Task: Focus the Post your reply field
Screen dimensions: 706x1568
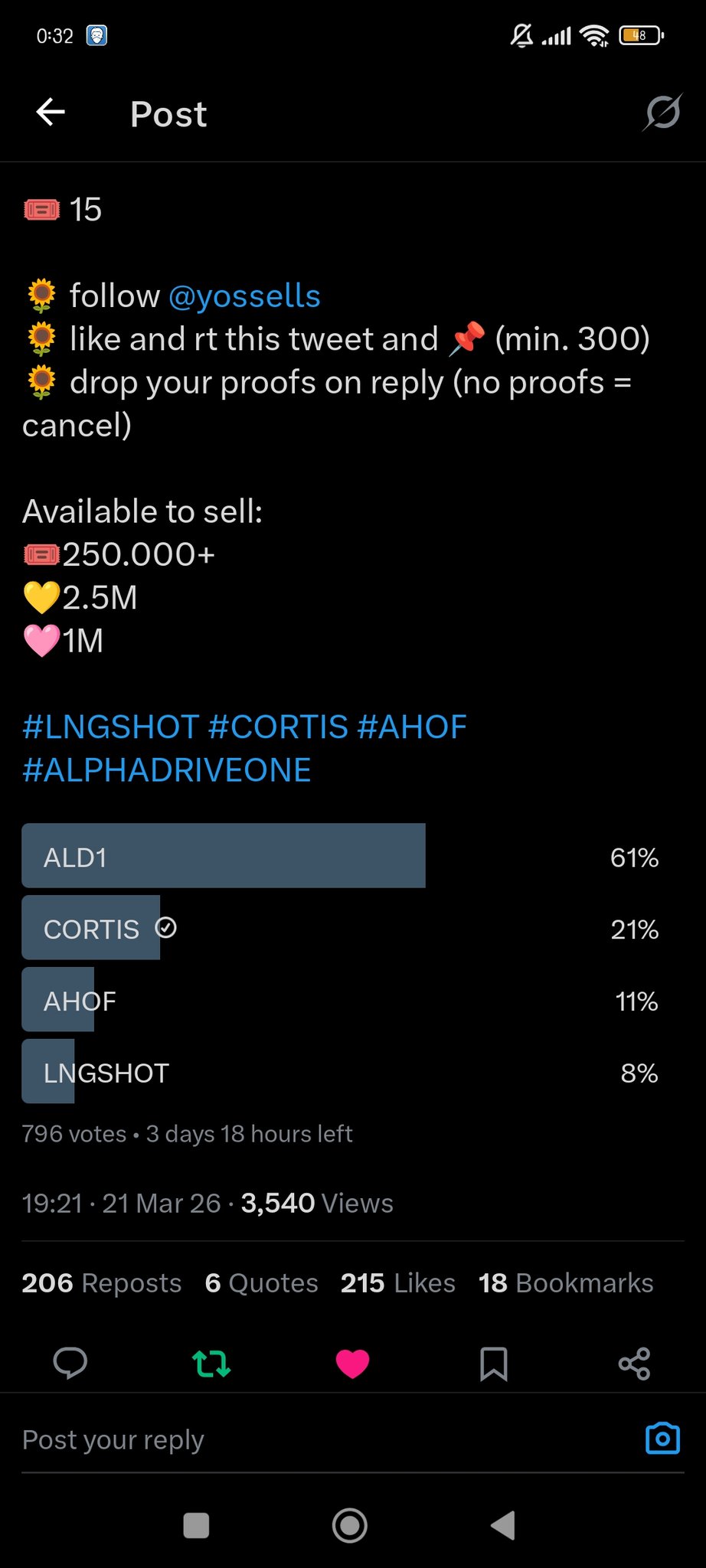Action: click(x=306, y=1439)
